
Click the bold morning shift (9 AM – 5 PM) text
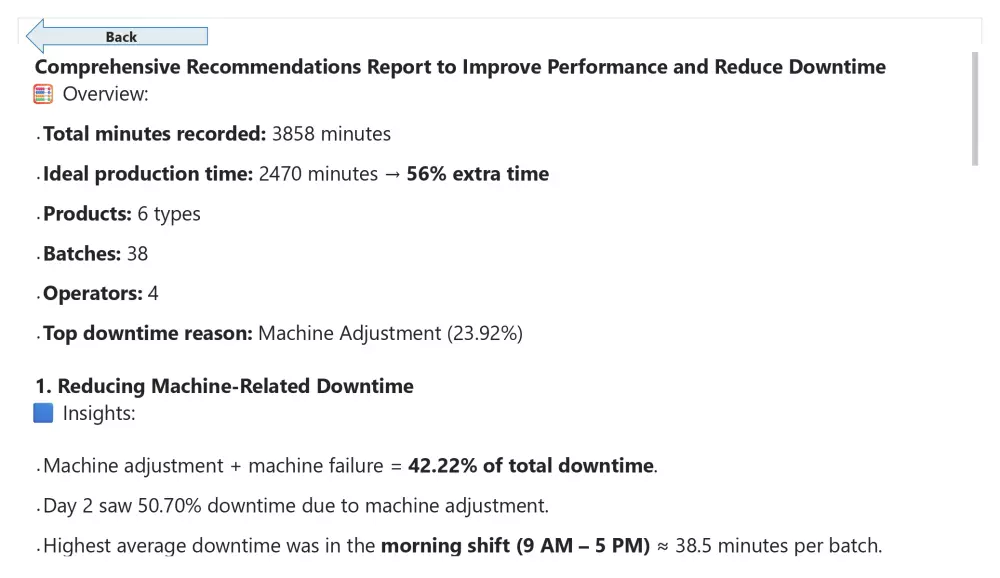(x=515, y=546)
